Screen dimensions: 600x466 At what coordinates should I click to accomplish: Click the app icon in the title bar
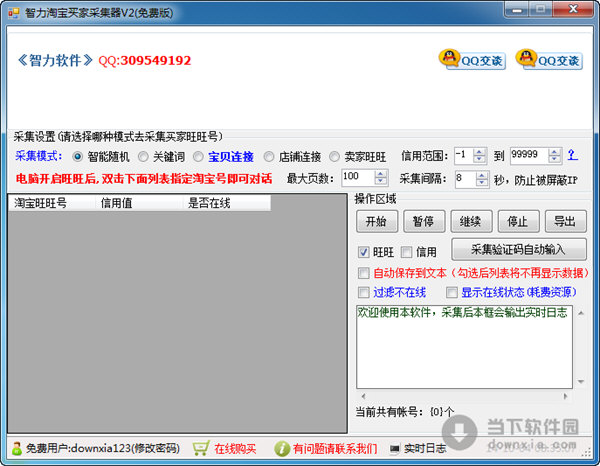point(13,13)
